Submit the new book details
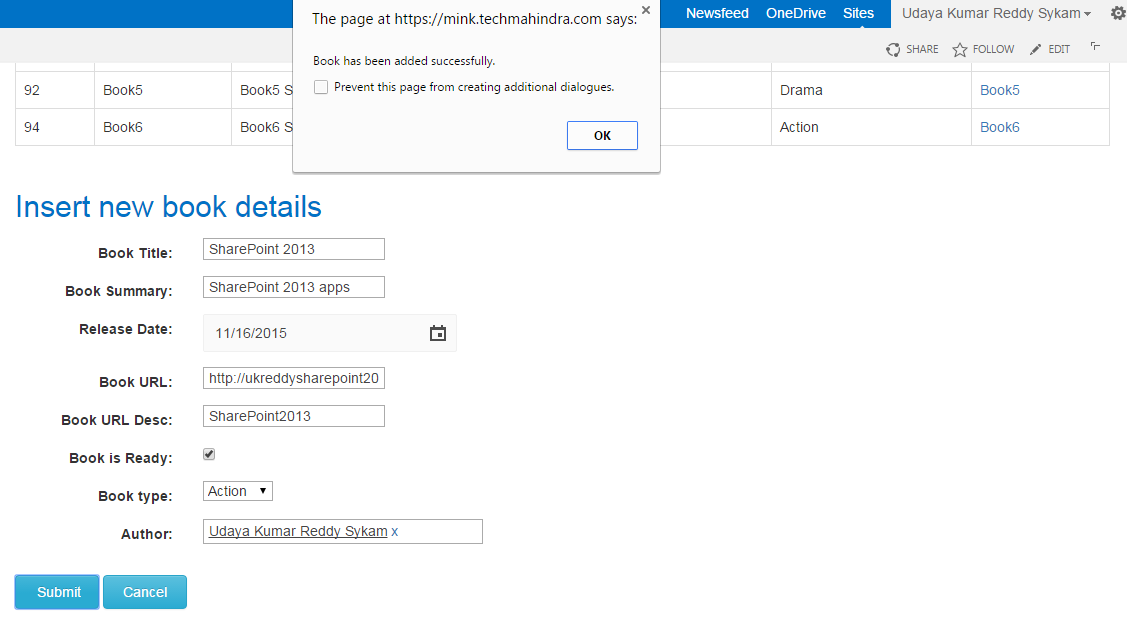 (x=56, y=592)
